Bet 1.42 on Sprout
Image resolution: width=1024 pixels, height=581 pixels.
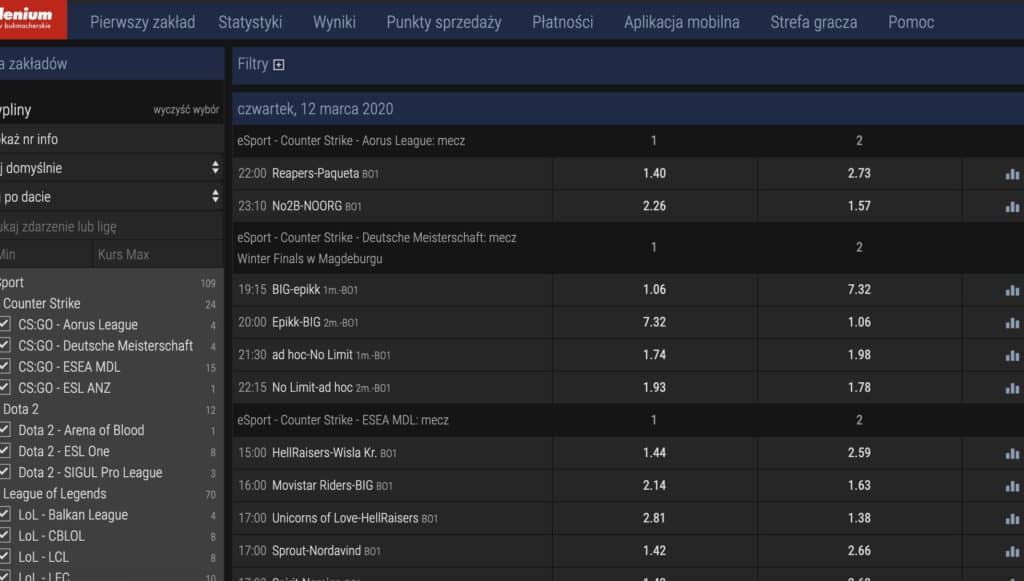tap(654, 551)
